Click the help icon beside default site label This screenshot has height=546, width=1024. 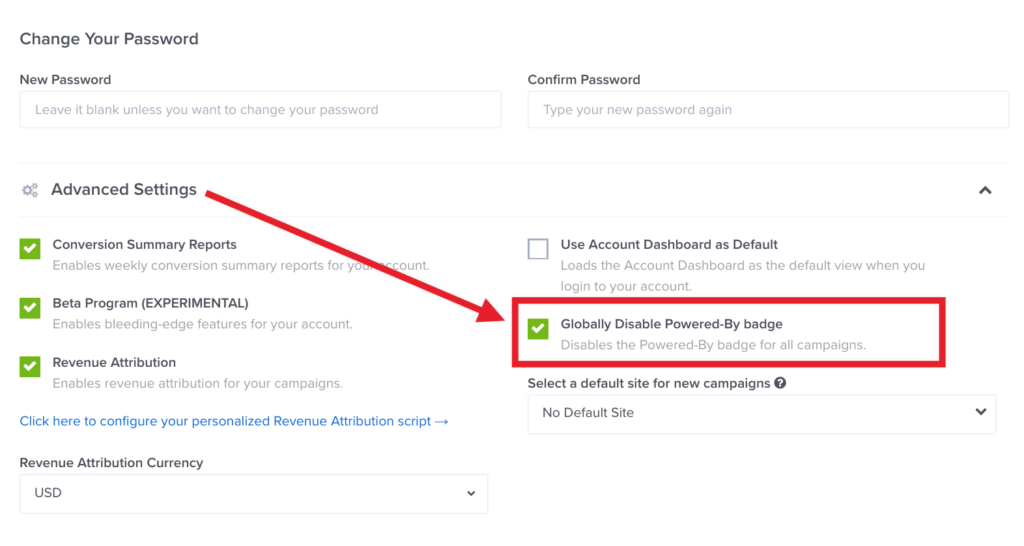[x=780, y=383]
